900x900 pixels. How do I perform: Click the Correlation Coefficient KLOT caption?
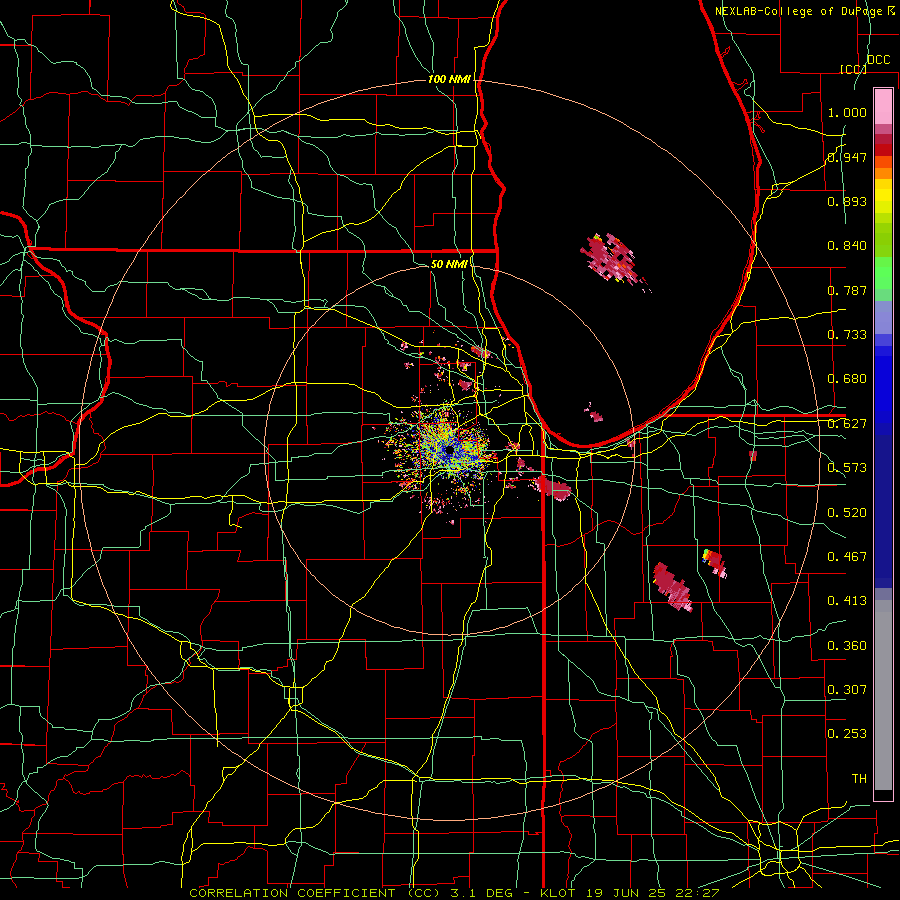[x=454, y=893]
